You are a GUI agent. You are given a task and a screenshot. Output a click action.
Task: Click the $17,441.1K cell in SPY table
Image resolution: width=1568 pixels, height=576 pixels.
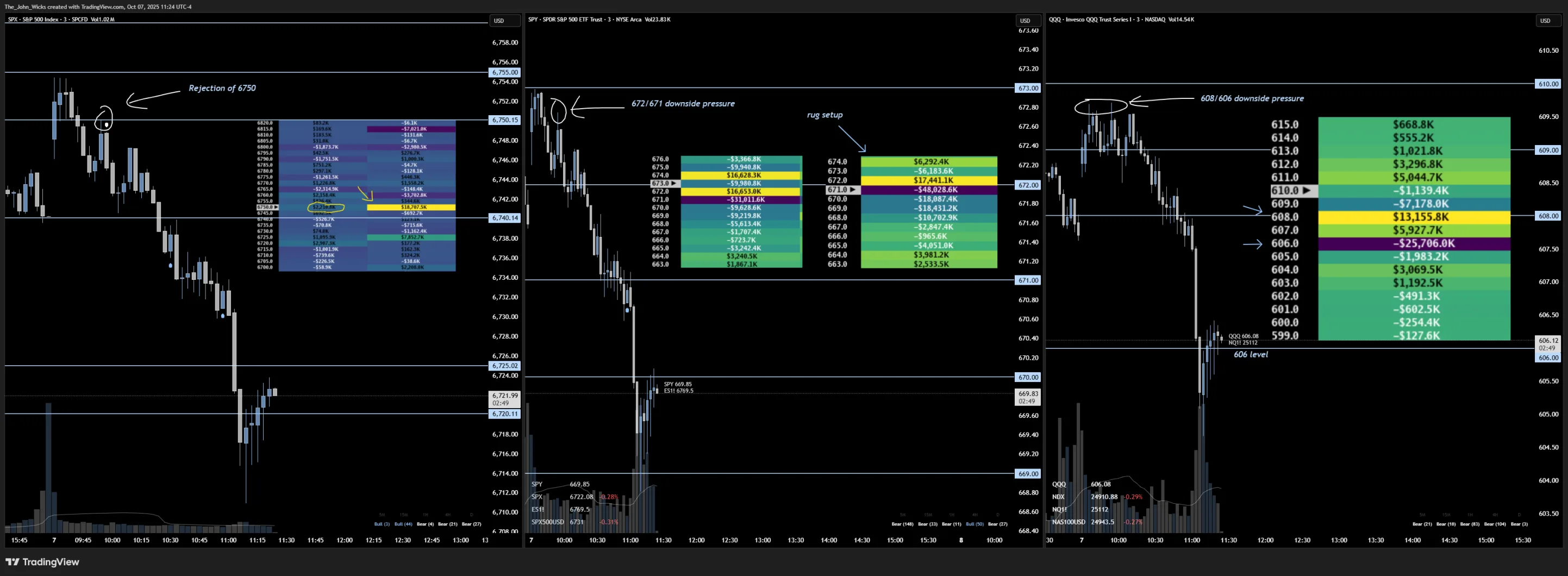click(x=929, y=181)
